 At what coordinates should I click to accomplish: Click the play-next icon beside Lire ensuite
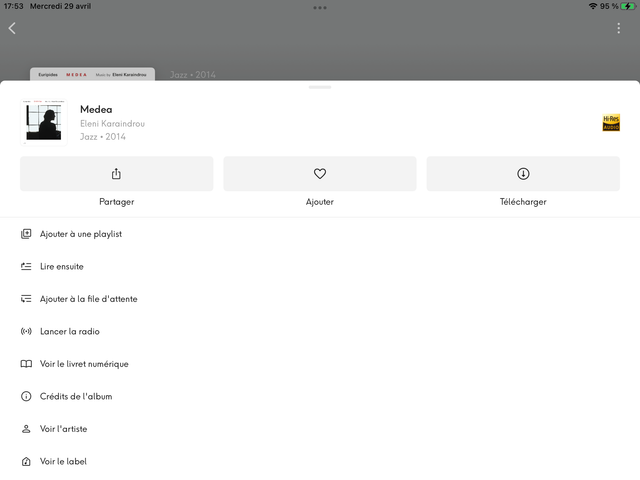click(x=26, y=267)
